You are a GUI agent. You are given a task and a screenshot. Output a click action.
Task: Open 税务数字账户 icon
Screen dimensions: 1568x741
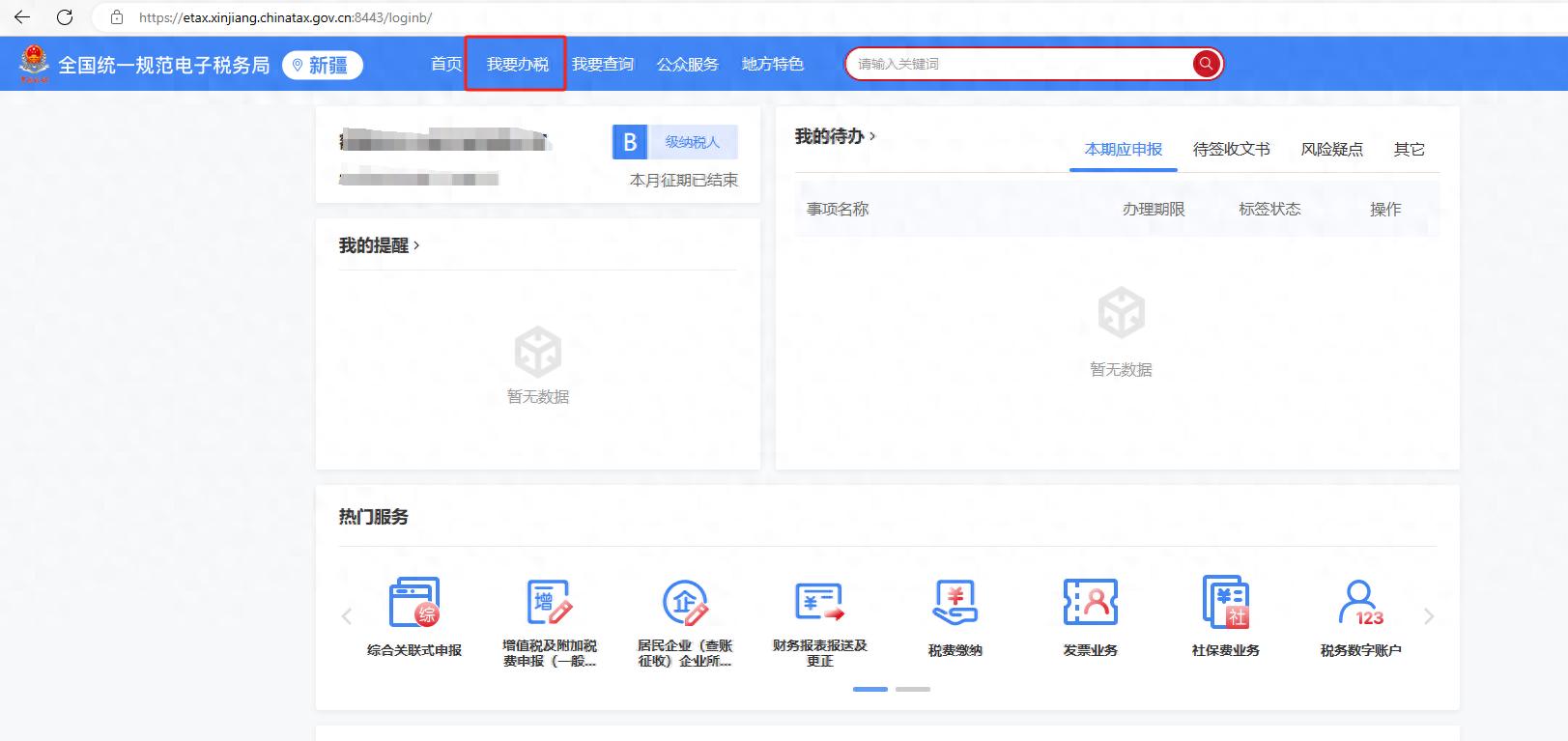1361,603
